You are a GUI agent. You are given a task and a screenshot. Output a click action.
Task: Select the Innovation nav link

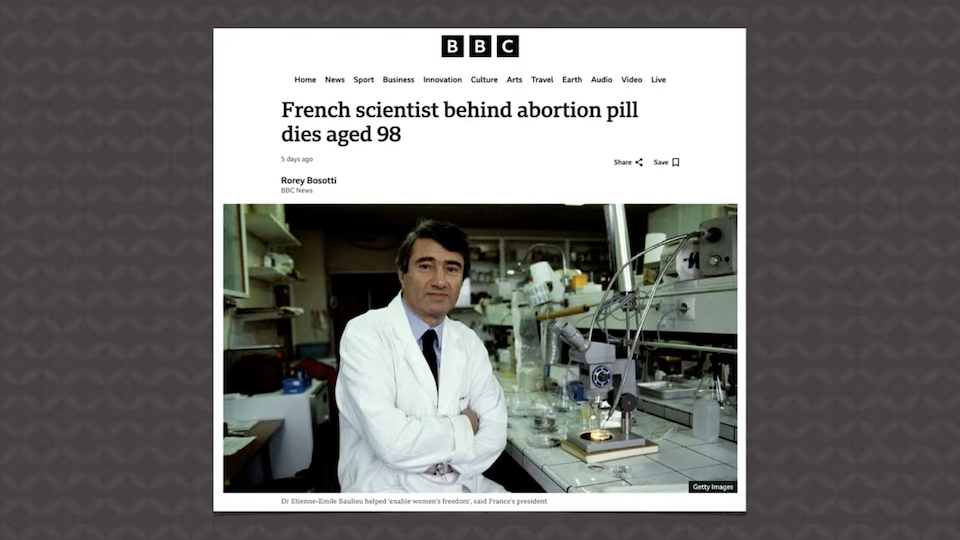442,80
